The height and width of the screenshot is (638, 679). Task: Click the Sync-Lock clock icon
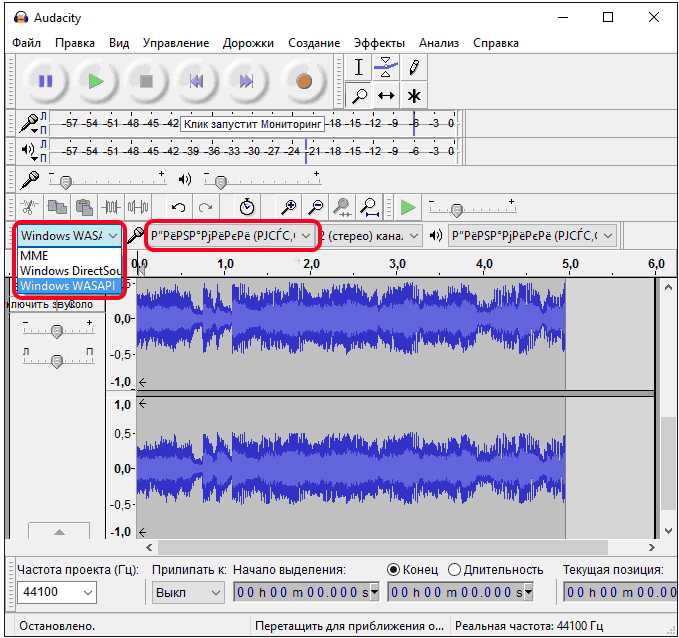point(247,207)
